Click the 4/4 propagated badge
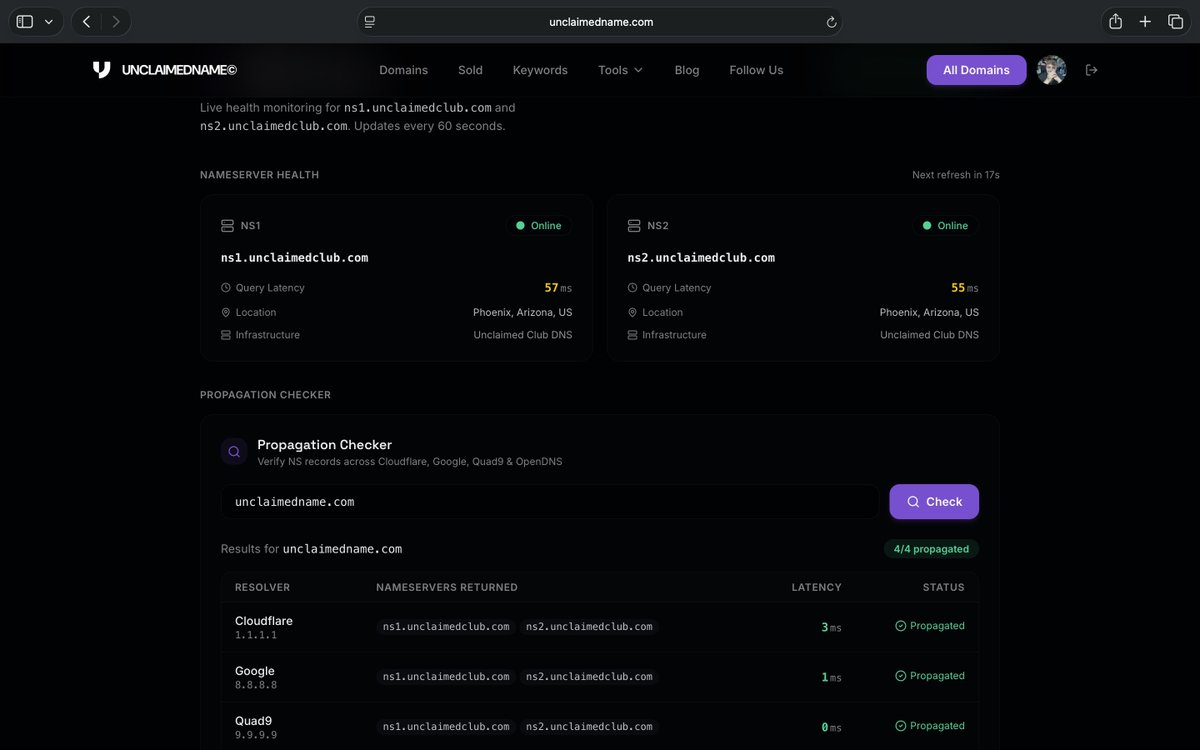The width and height of the screenshot is (1200, 750). pyautogui.click(x=931, y=549)
